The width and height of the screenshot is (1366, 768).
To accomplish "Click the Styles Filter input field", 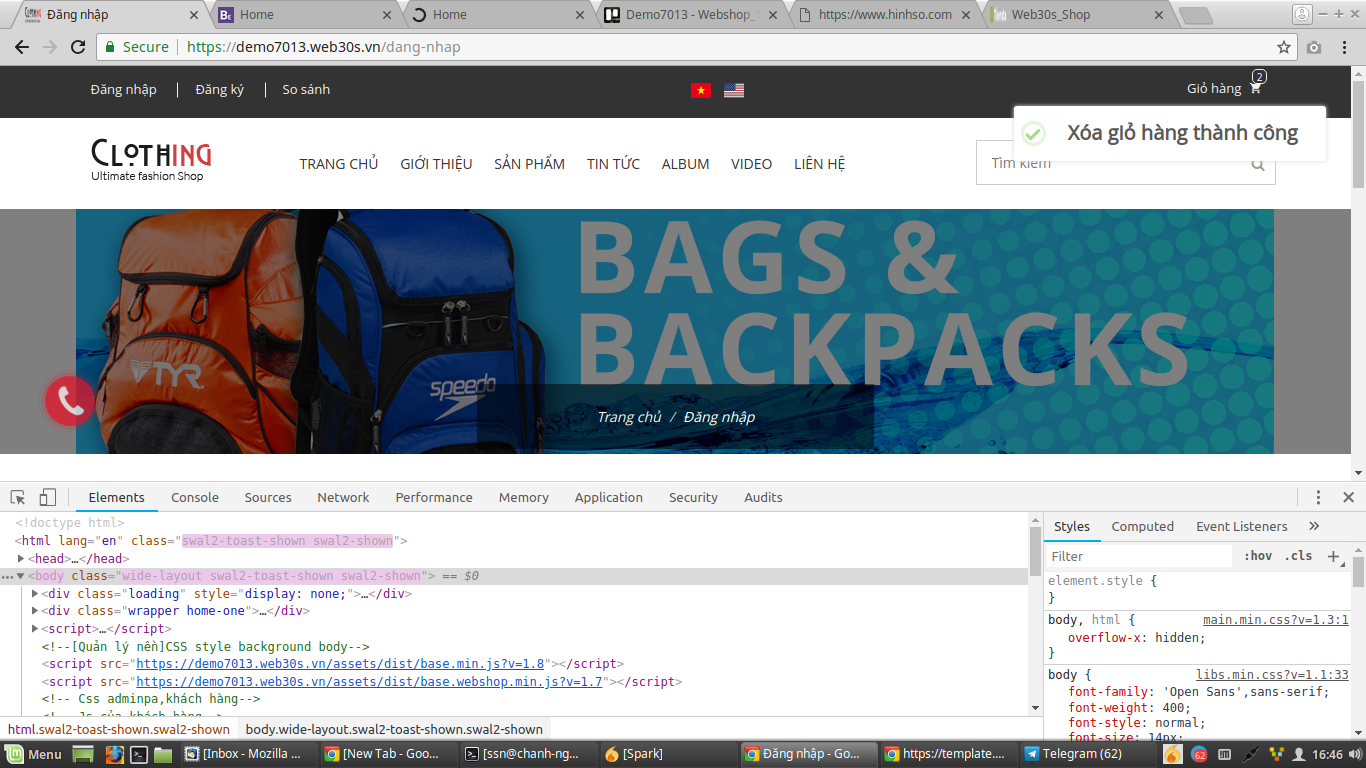I will pyautogui.click(x=1140, y=556).
